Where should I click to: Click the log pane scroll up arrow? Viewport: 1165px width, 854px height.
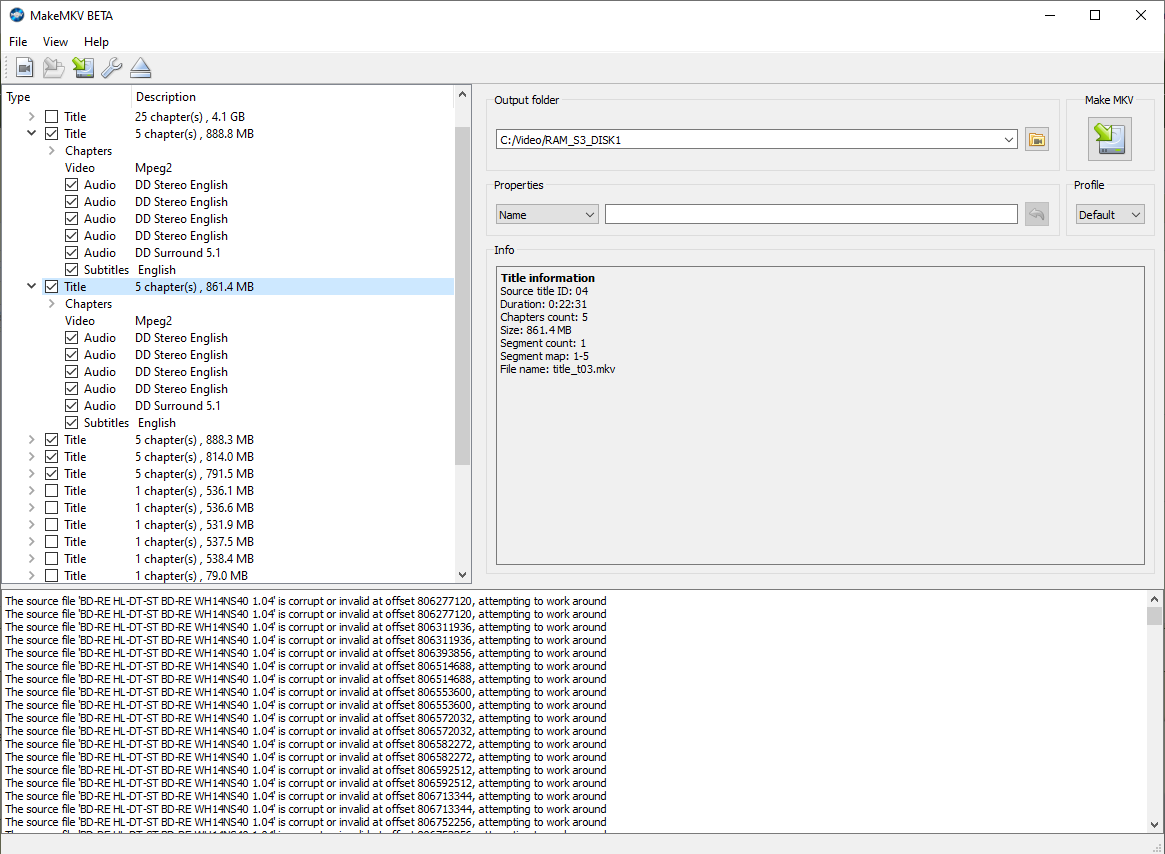1154,599
